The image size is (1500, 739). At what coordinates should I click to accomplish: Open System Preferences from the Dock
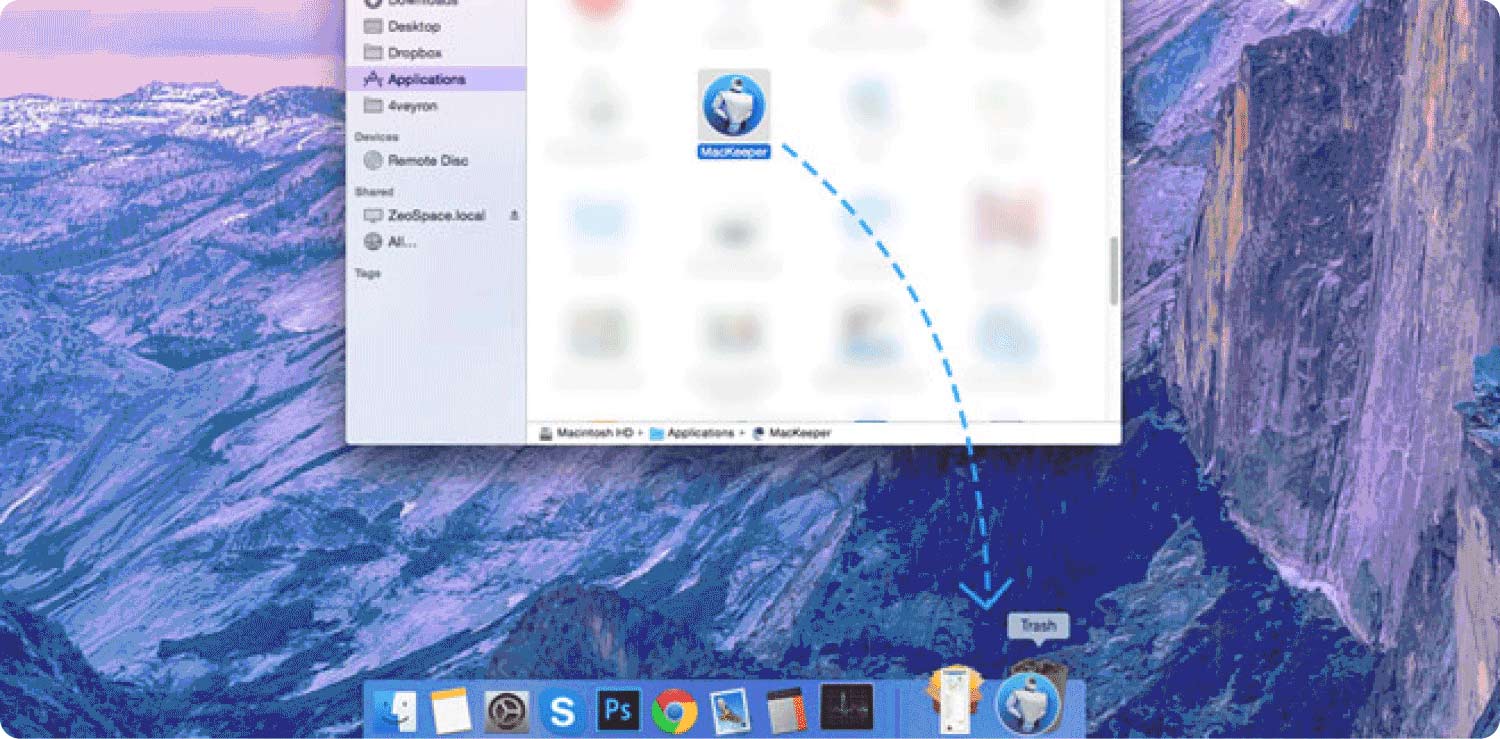coord(507,711)
